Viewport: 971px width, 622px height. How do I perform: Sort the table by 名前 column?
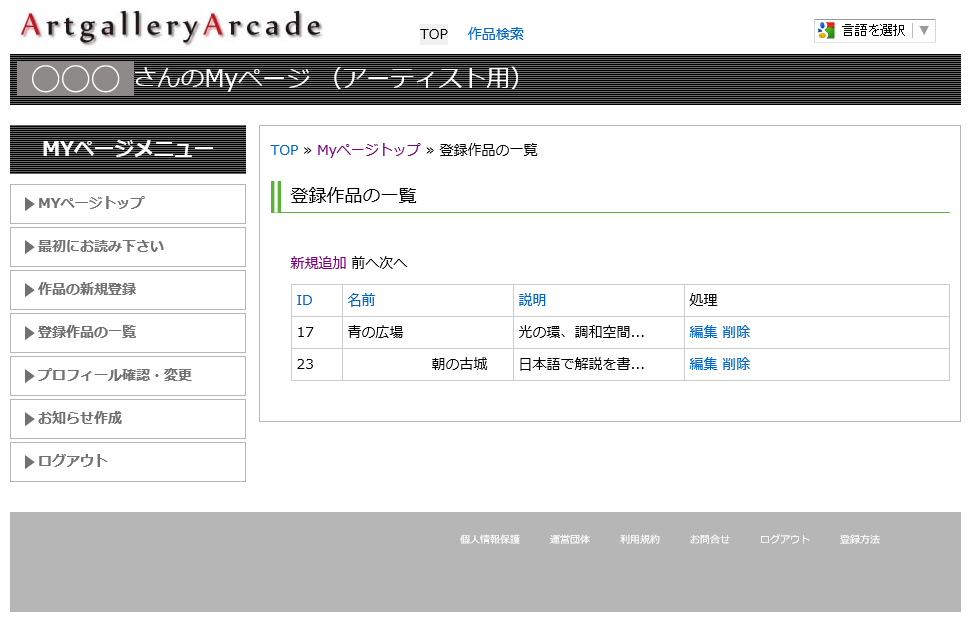pos(361,300)
